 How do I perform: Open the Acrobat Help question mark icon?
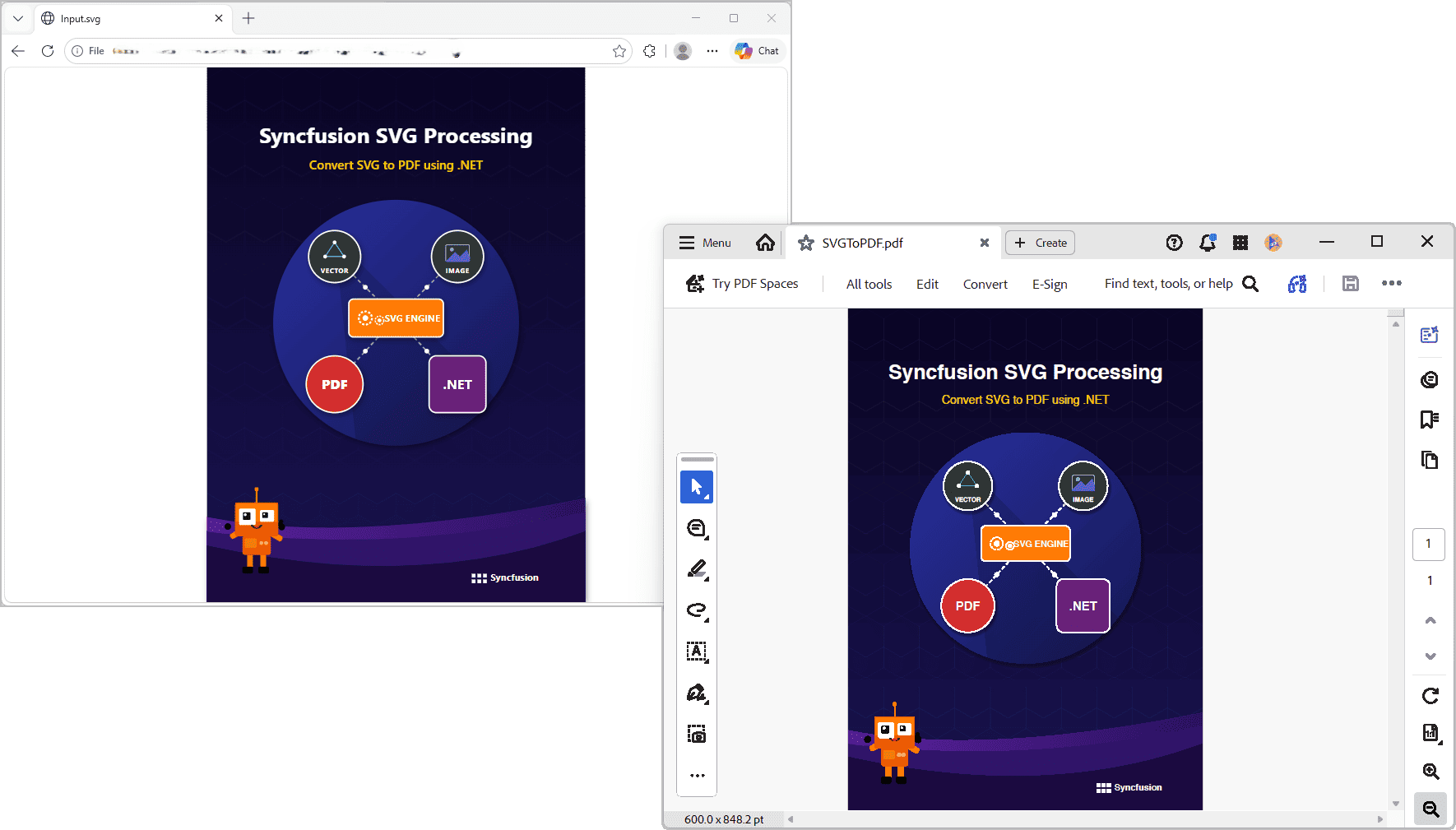(x=1175, y=243)
